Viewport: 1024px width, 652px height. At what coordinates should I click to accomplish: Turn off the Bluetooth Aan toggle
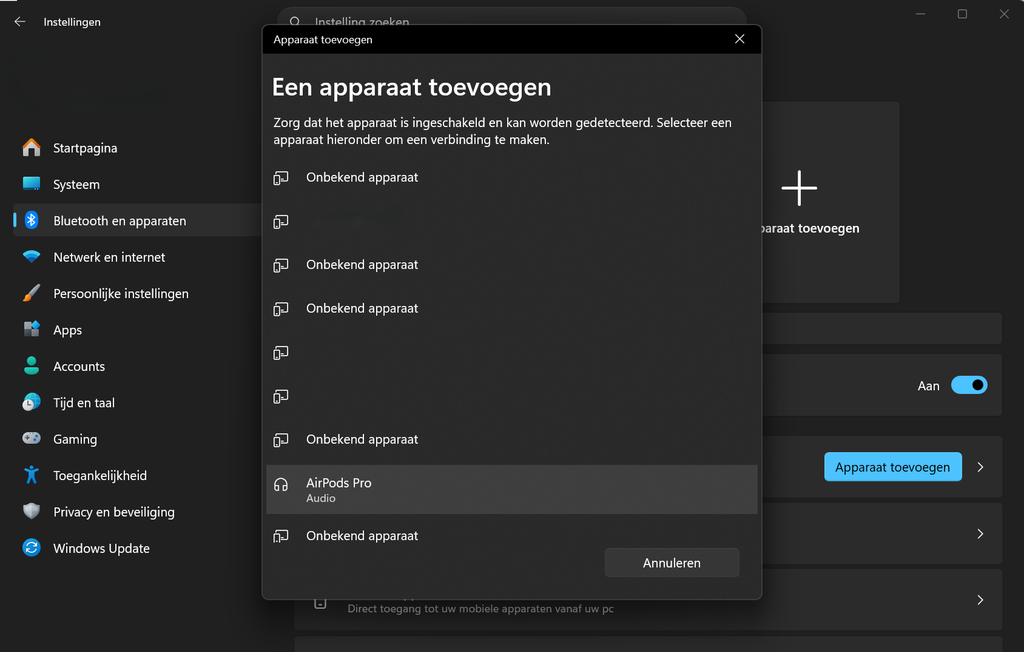pos(969,385)
